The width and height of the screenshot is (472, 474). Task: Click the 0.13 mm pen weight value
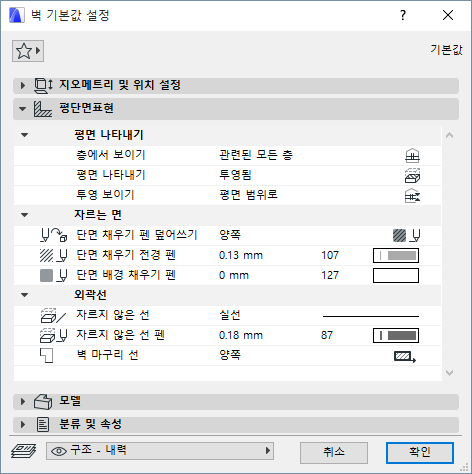[241, 255]
